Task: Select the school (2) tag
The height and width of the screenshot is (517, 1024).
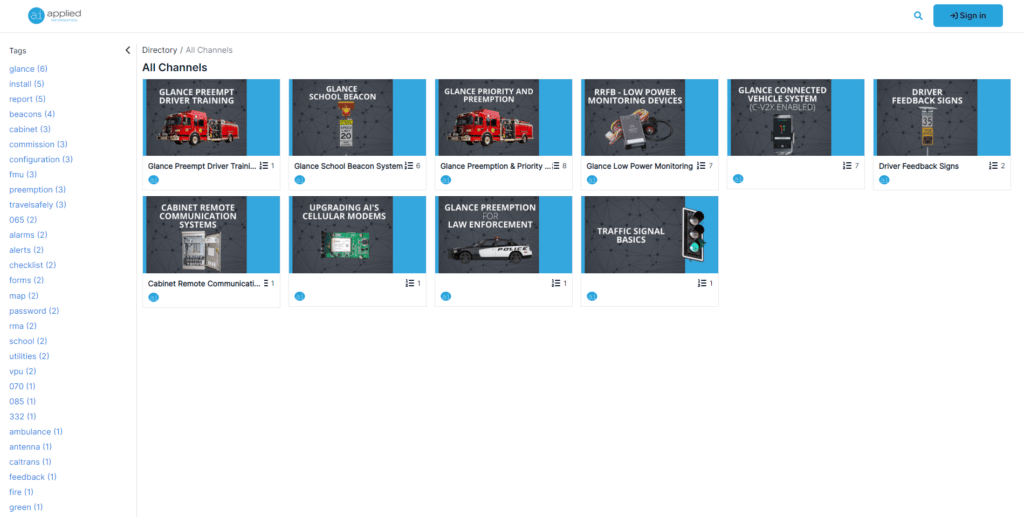Action: (28, 341)
